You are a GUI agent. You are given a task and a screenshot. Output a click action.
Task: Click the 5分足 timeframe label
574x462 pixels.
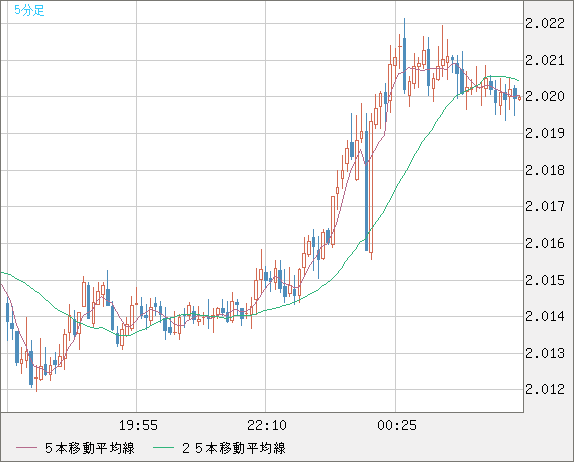coord(29,10)
